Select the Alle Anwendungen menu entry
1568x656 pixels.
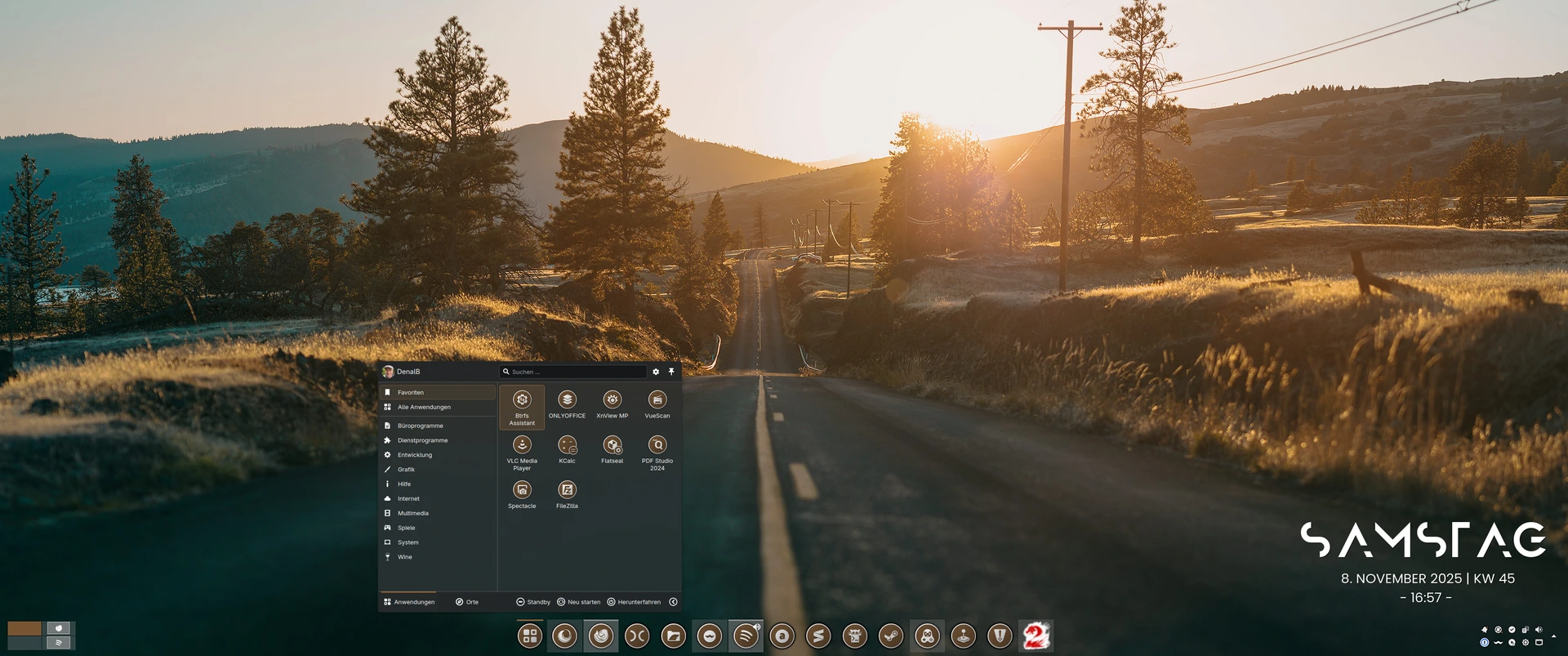(x=424, y=407)
